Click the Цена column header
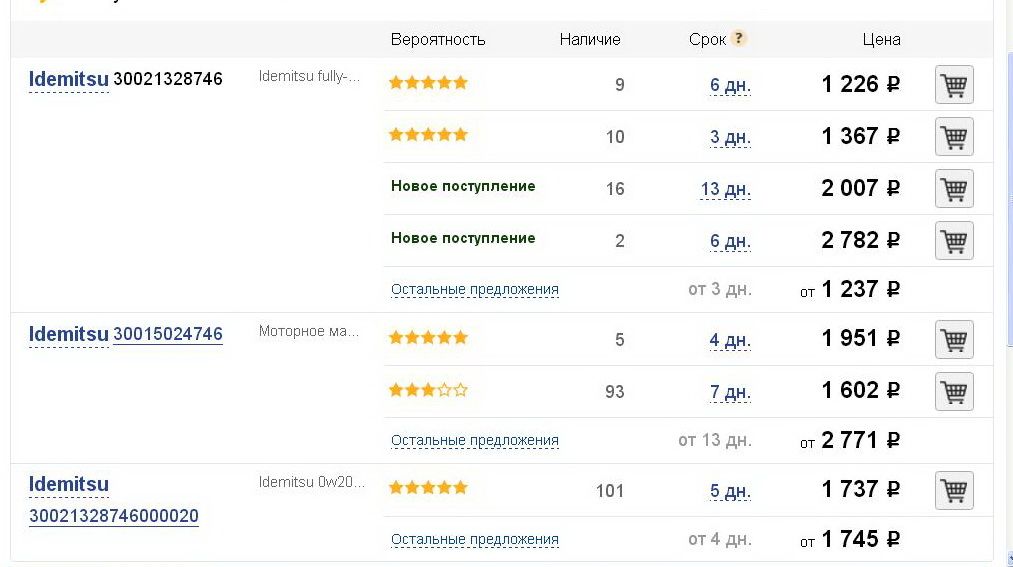This screenshot has height=567, width=1013. point(881,39)
